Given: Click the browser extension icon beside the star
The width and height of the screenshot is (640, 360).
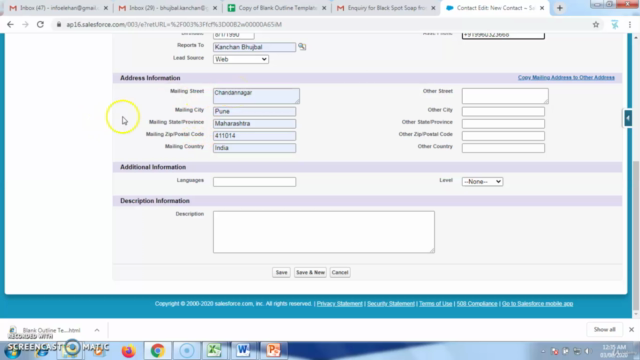Looking at the screenshot, I should [x=615, y=24].
